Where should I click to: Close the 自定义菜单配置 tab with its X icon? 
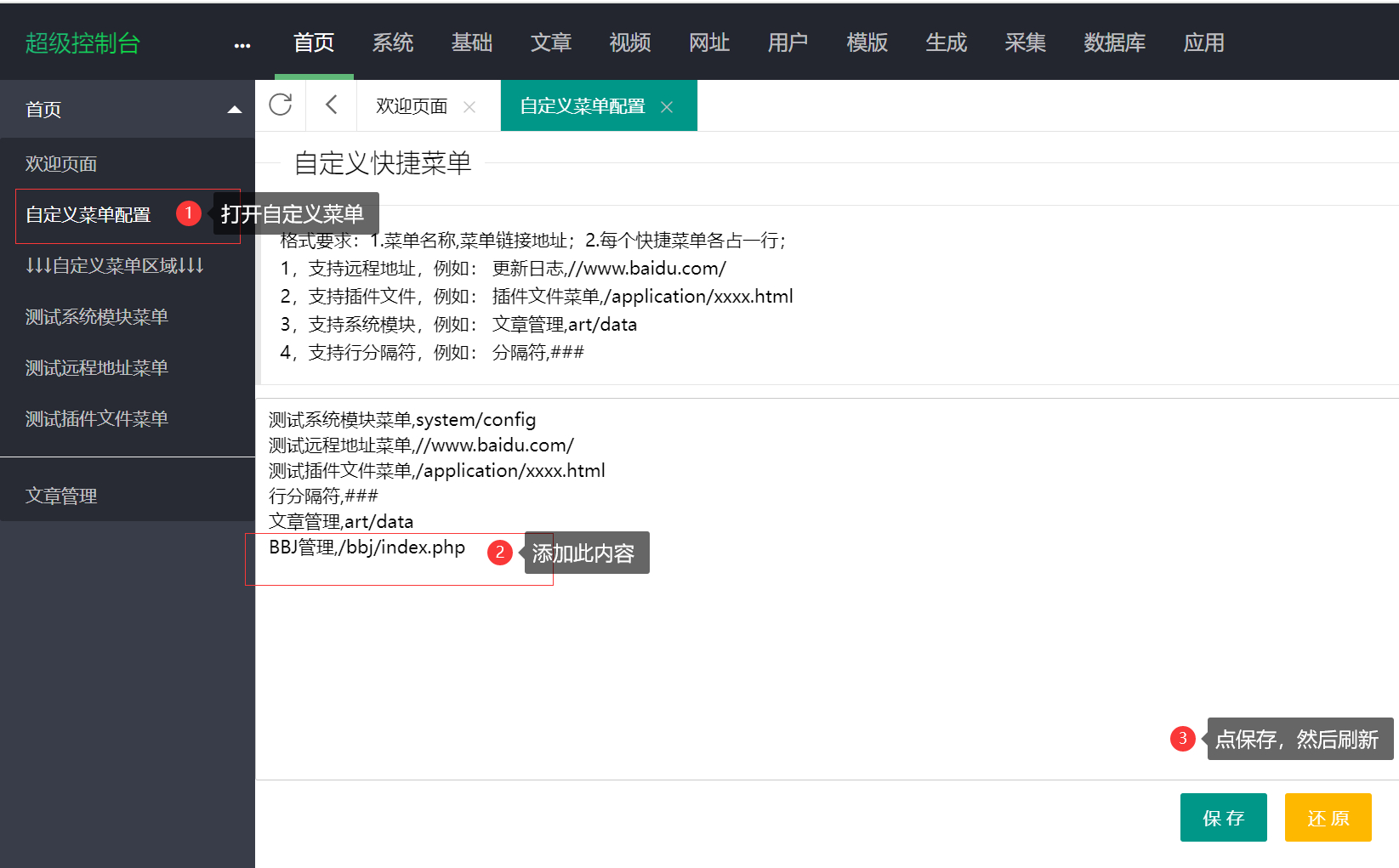pyautogui.click(x=668, y=106)
